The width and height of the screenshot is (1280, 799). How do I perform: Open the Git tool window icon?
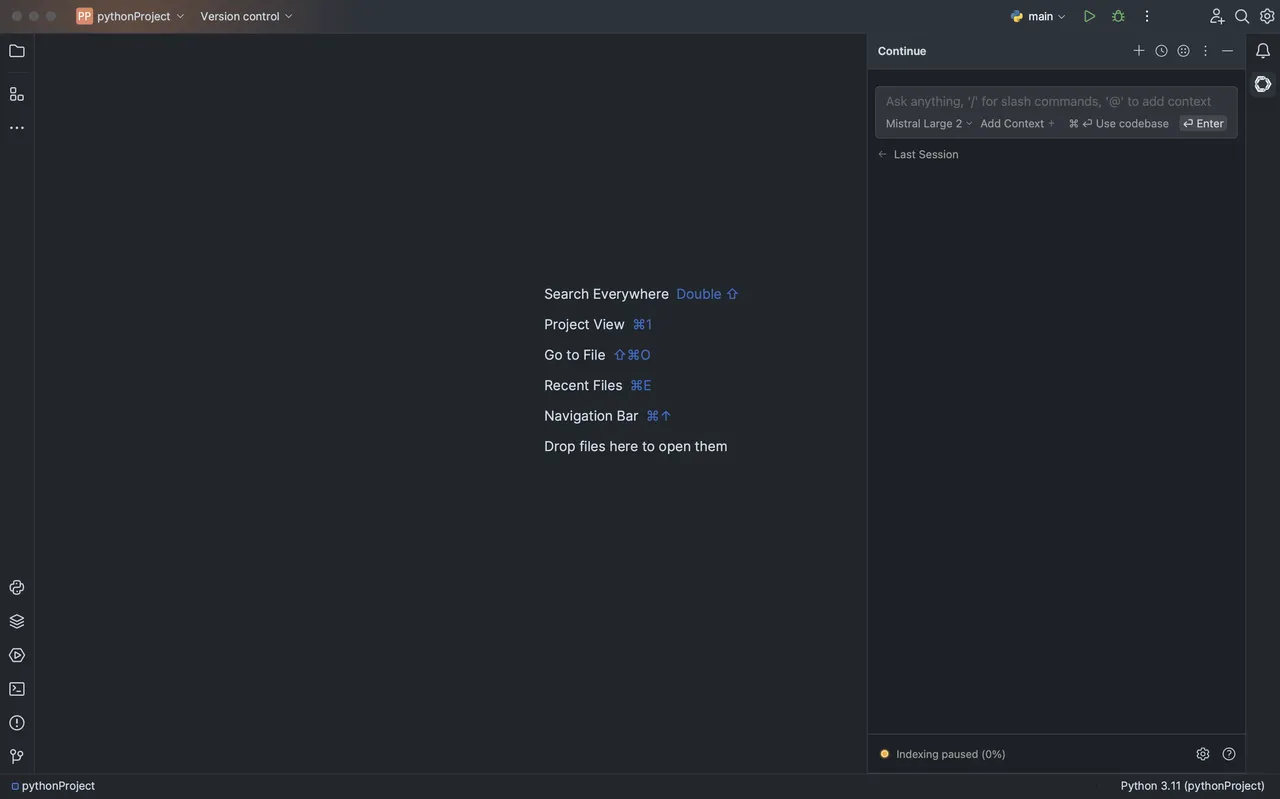[x=17, y=756]
